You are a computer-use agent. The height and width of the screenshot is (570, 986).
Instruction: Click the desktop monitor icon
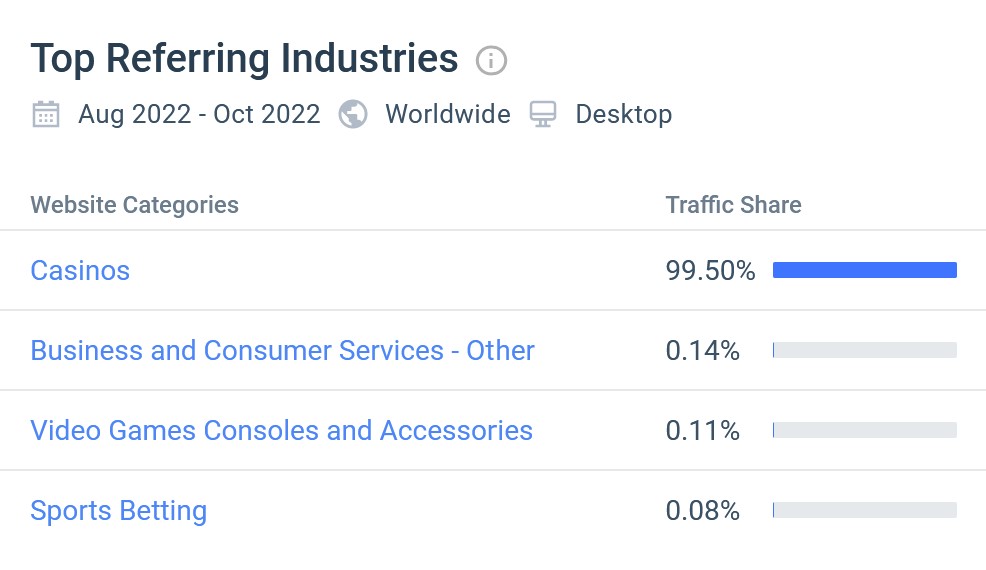coord(543,114)
